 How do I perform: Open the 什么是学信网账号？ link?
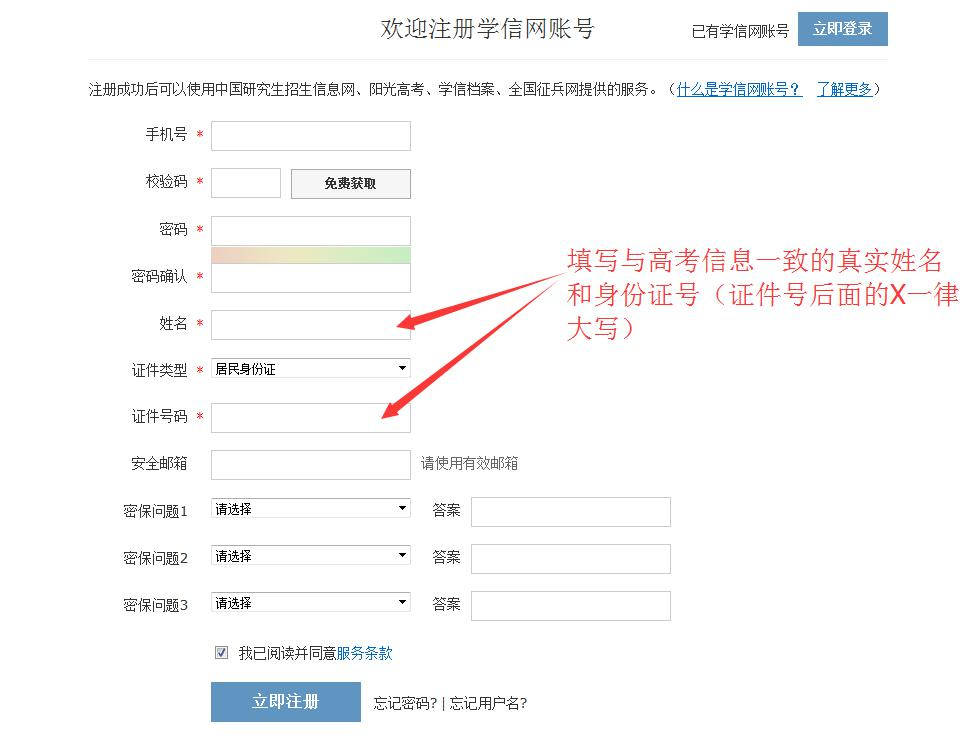click(739, 89)
